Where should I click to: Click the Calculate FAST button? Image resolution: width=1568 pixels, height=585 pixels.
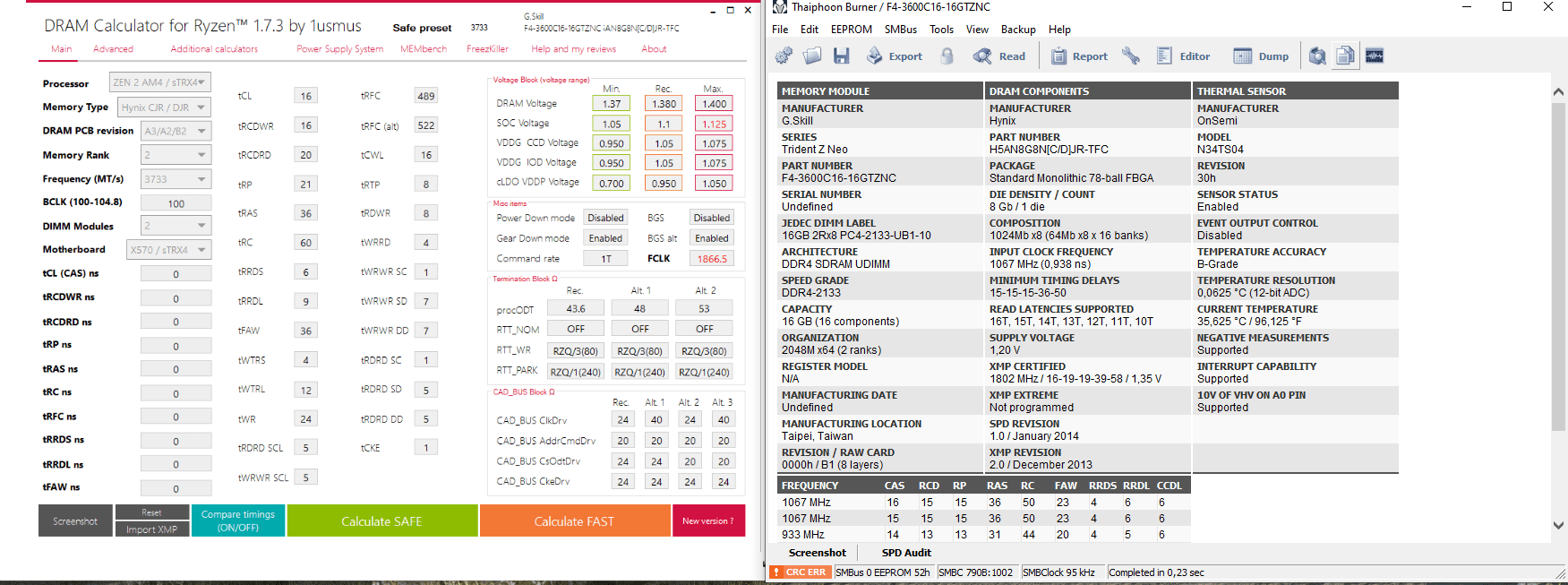[575, 520]
